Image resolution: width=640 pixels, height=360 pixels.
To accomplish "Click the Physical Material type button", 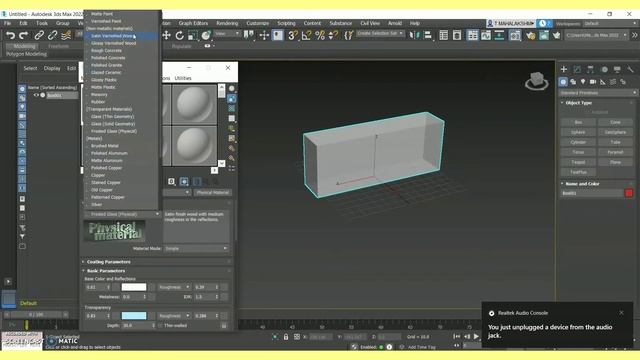I will pos(212,193).
